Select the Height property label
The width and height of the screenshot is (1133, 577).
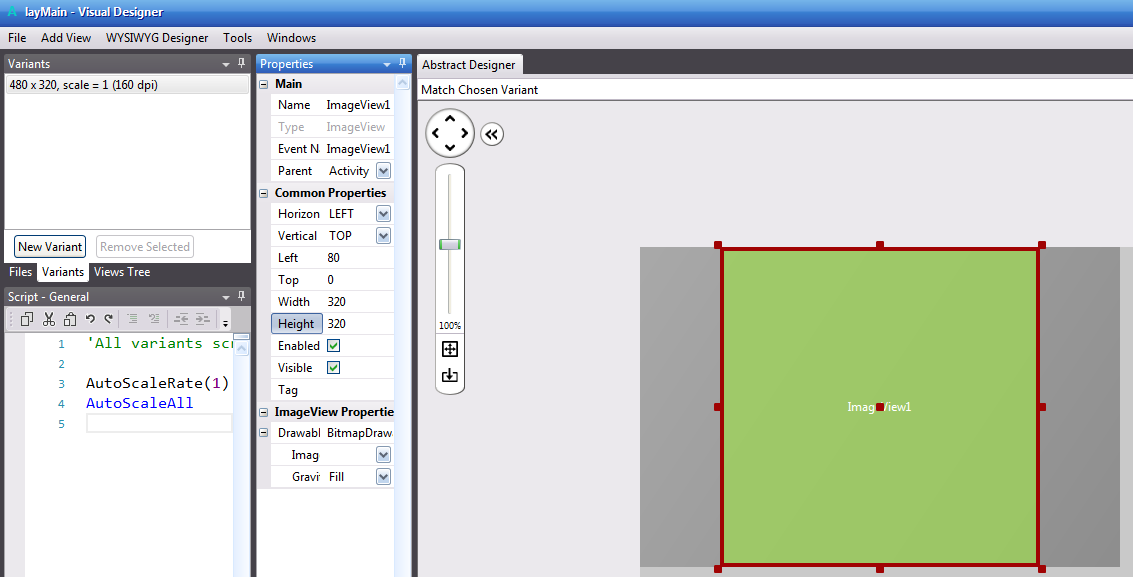[x=296, y=324]
